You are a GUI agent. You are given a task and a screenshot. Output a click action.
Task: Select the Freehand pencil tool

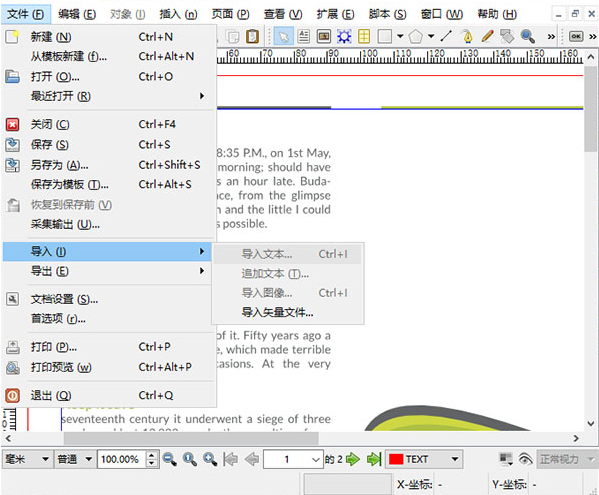point(487,37)
